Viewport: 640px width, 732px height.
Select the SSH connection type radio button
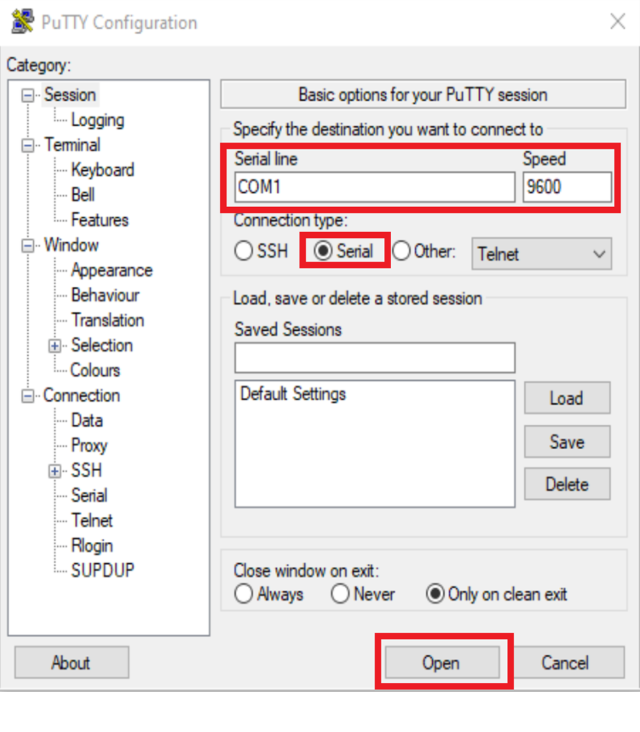pyautogui.click(x=244, y=252)
